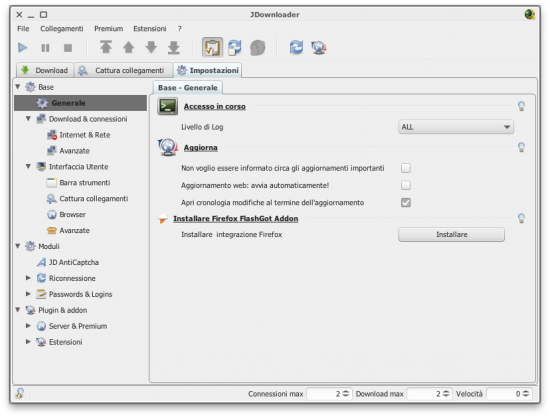The image size is (550, 417).
Task: Check 'Aggiornamento web: avvia automaticamente' box
Action: [x=406, y=185]
